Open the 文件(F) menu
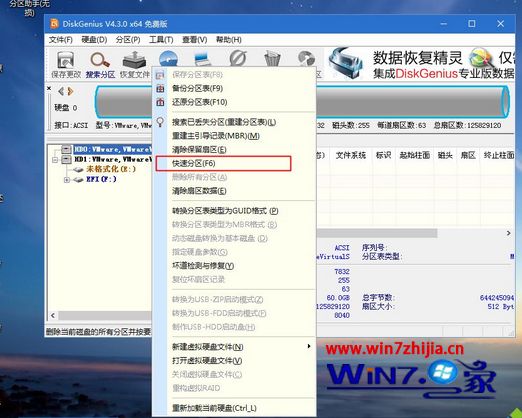 (x=61, y=40)
